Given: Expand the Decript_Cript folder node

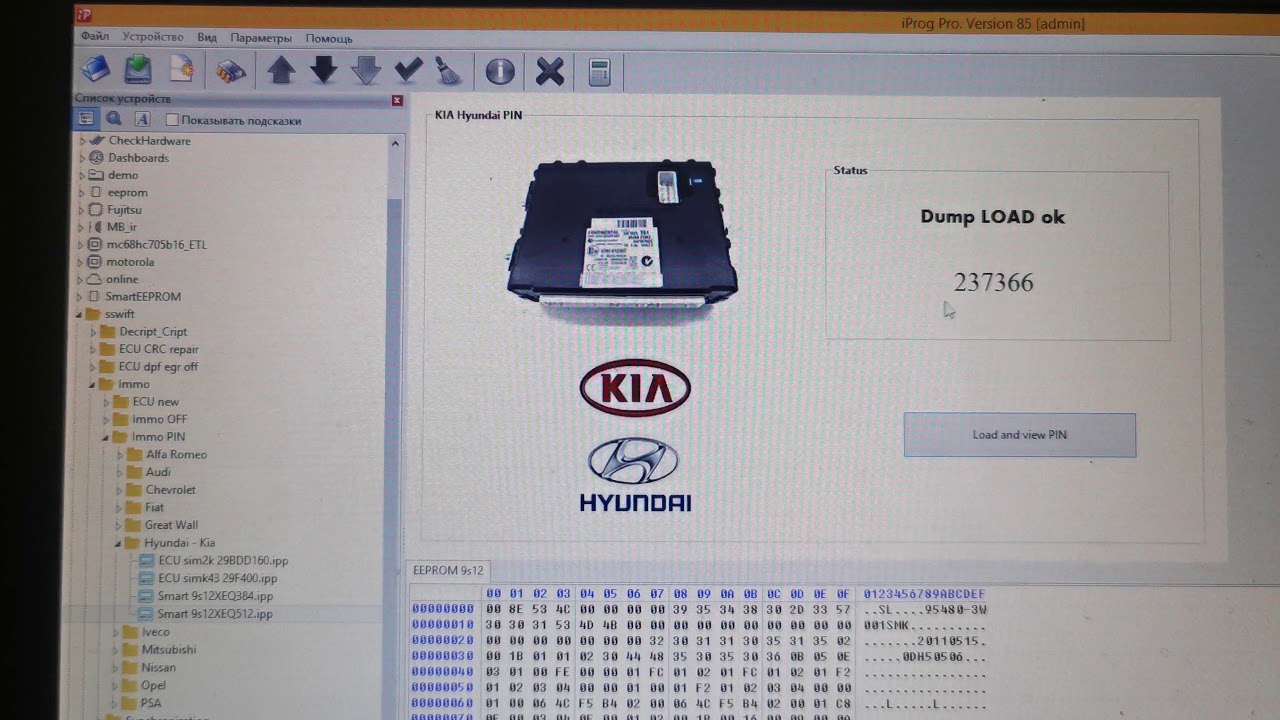Looking at the screenshot, I should (94, 332).
